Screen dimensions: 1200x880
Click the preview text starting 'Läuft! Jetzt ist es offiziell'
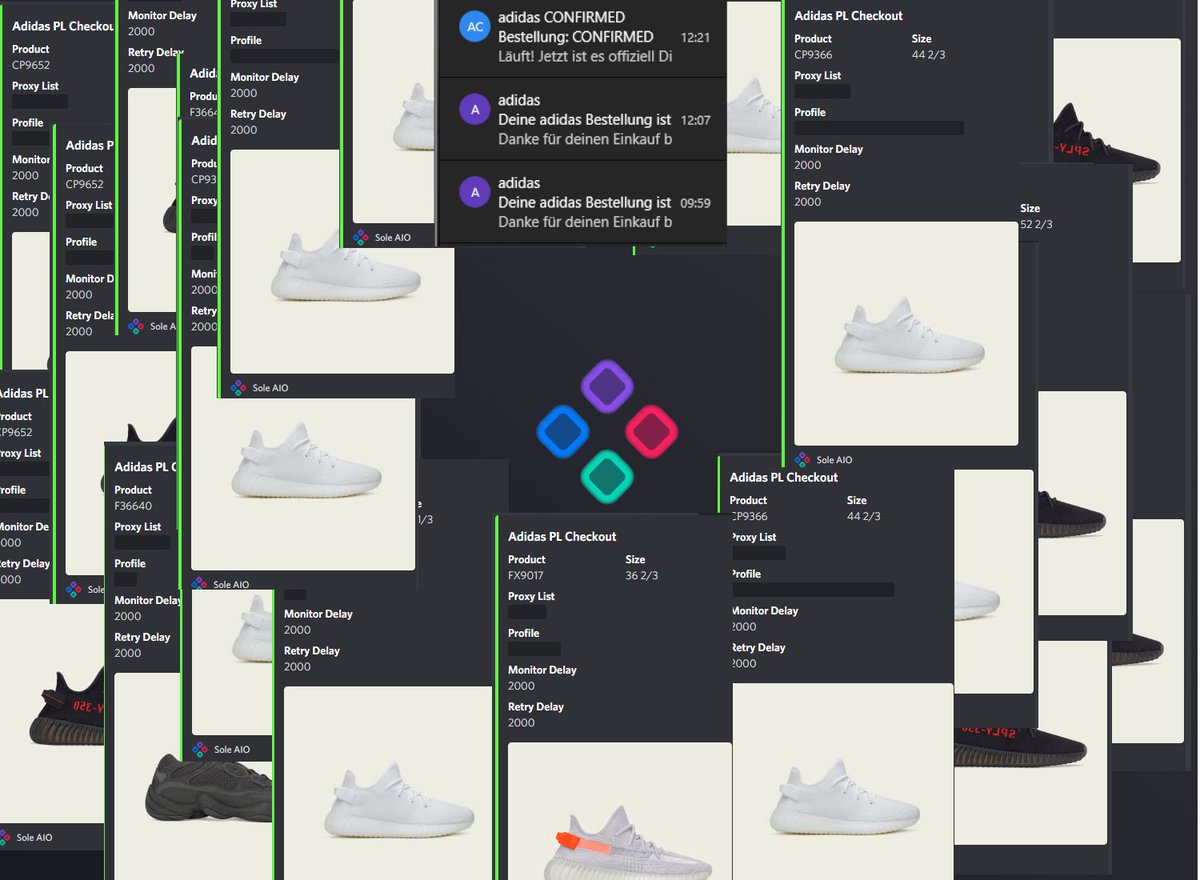[585, 56]
